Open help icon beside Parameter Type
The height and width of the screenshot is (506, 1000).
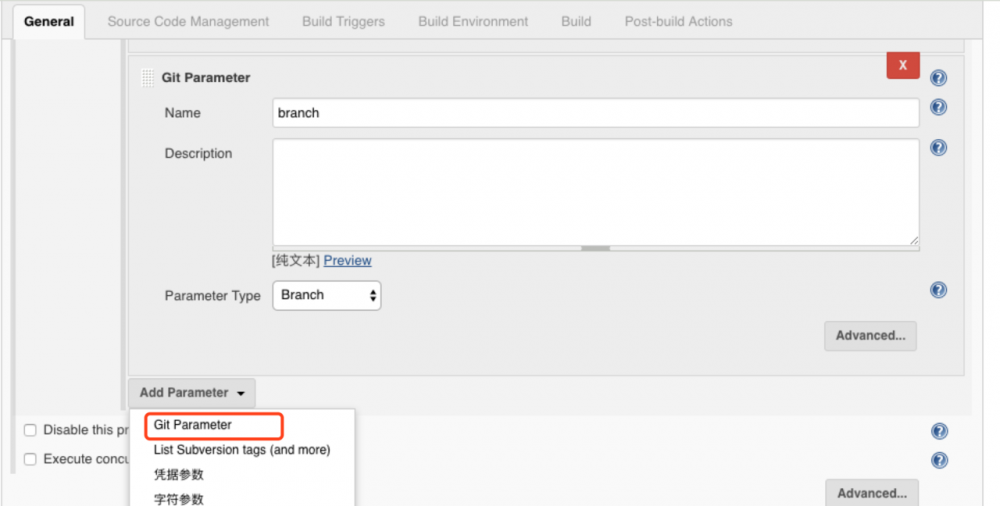(938, 290)
